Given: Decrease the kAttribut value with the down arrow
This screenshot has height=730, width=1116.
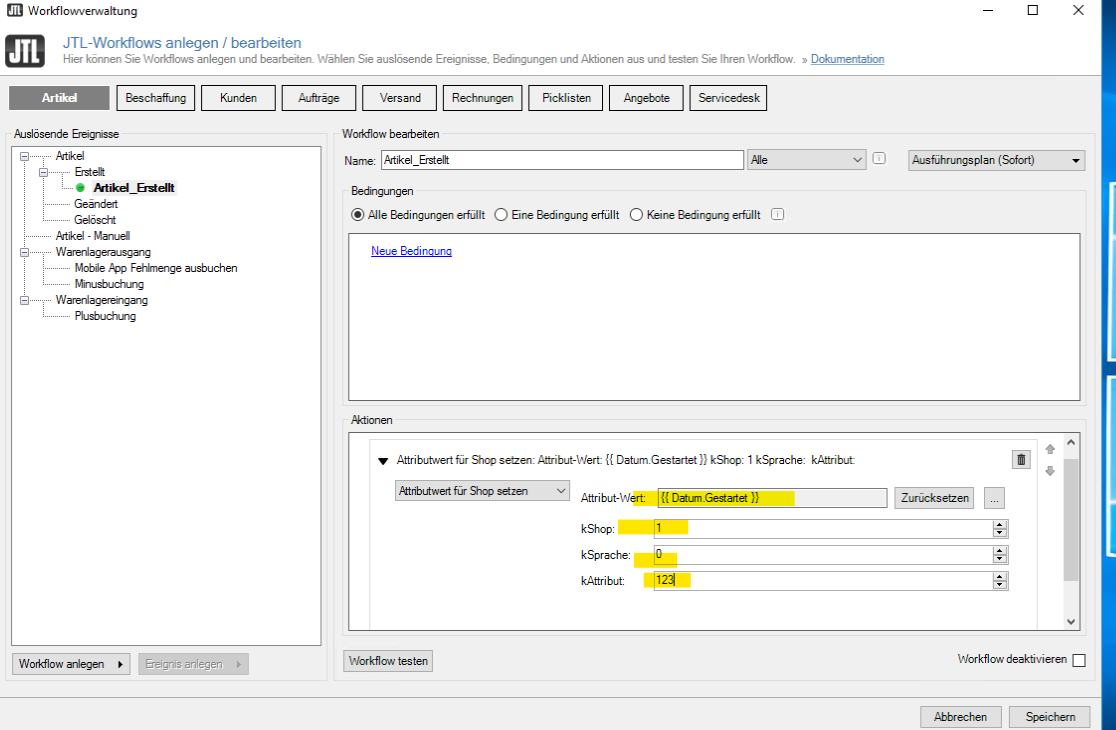Looking at the screenshot, I should 1000,586.
